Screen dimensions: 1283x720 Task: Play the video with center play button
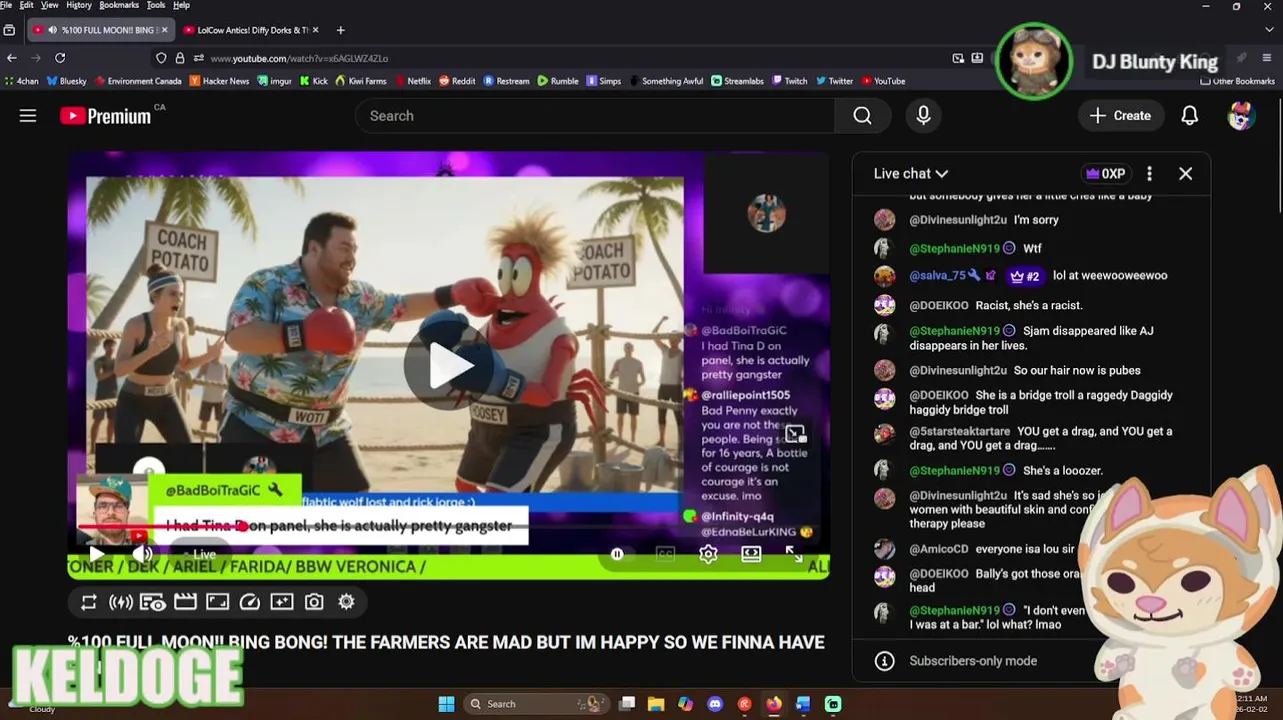[448, 366]
